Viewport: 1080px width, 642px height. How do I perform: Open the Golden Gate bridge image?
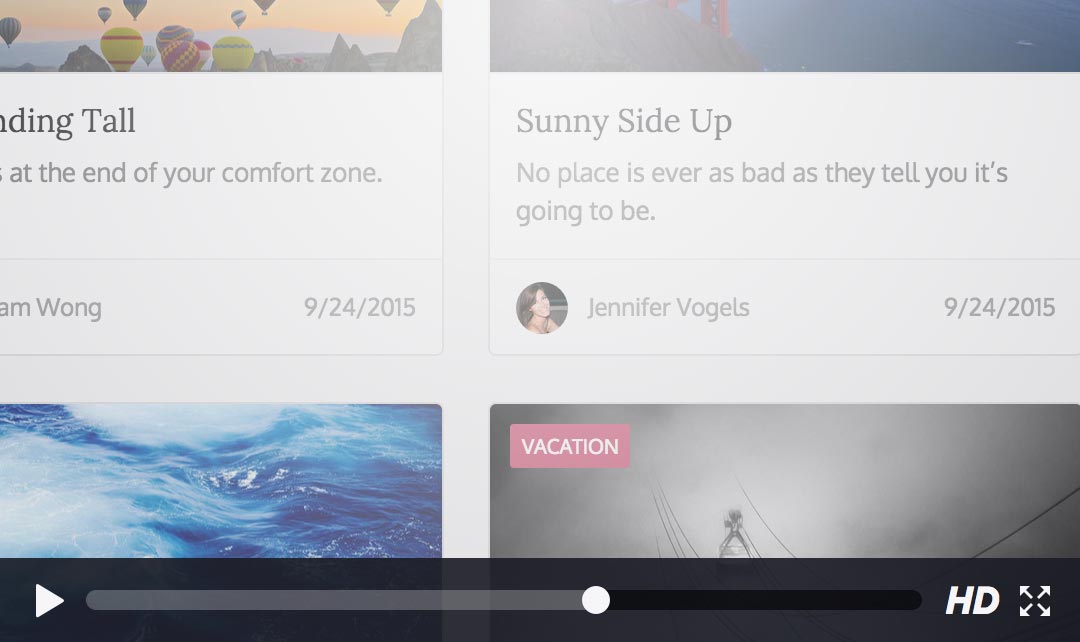pos(785,36)
